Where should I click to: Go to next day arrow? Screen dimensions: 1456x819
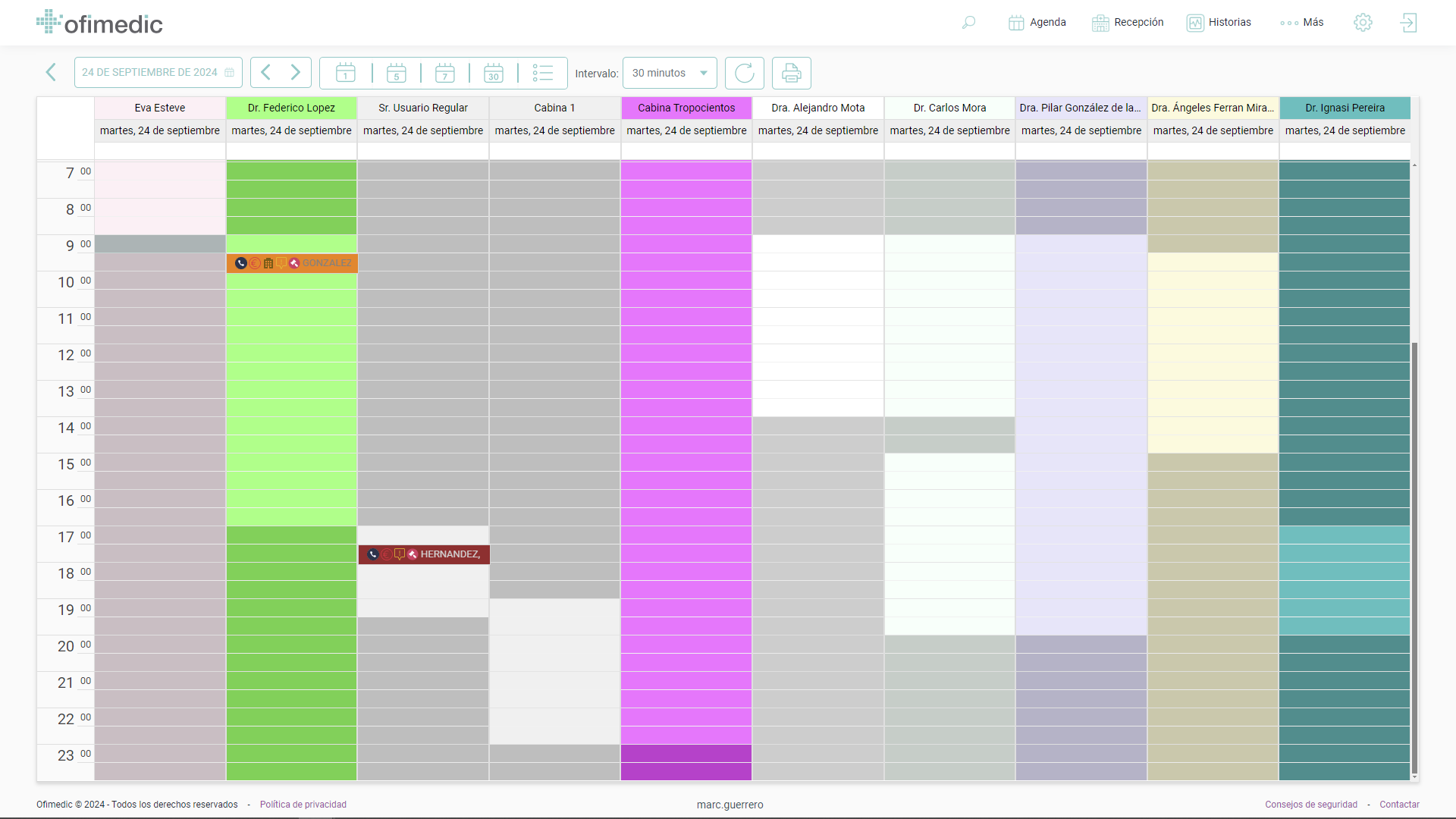coord(296,73)
